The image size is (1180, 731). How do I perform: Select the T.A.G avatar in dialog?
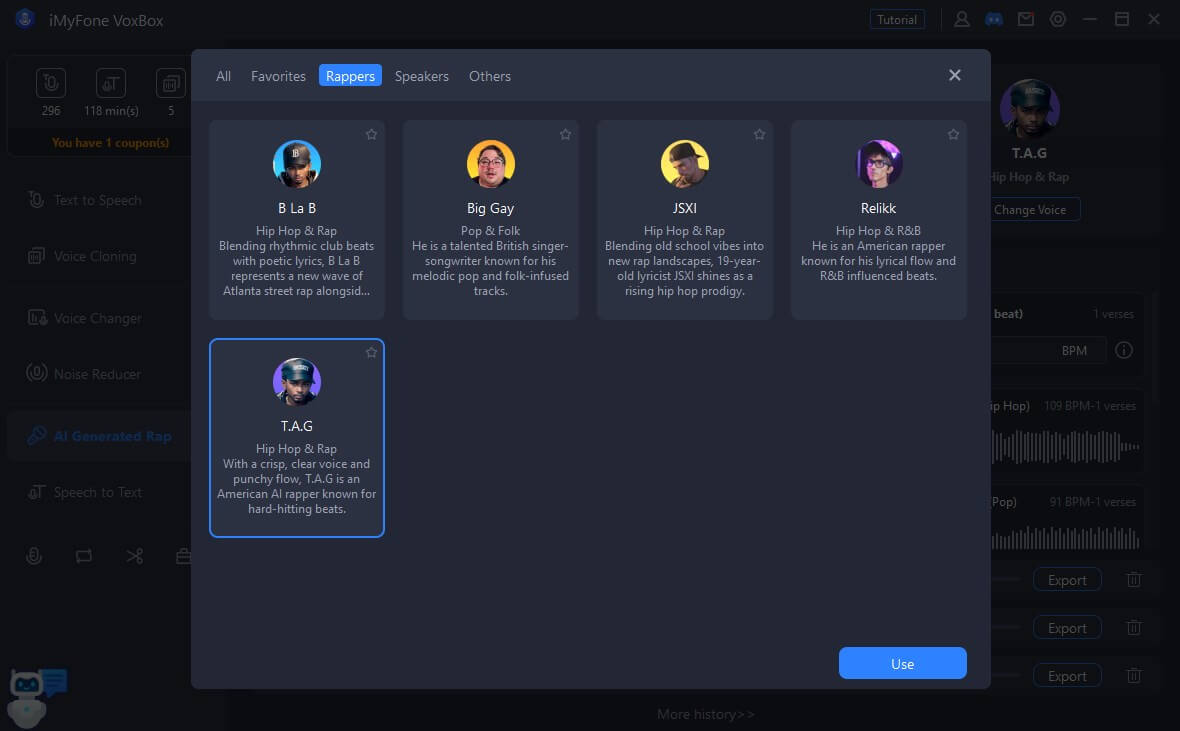coord(297,382)
